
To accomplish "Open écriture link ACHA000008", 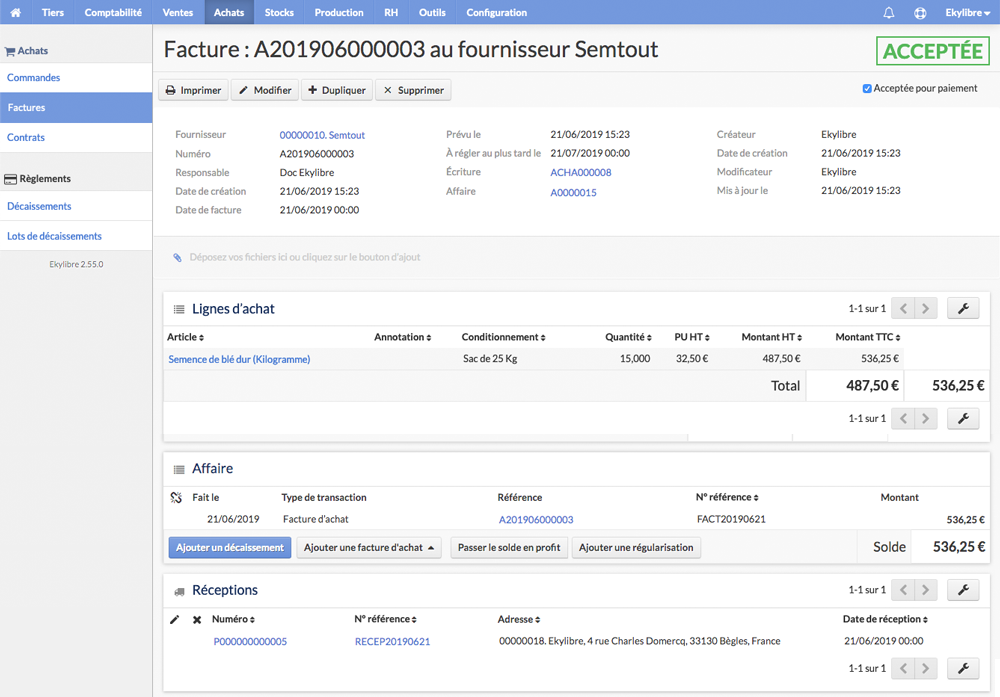I will click(x=580, y=172).
